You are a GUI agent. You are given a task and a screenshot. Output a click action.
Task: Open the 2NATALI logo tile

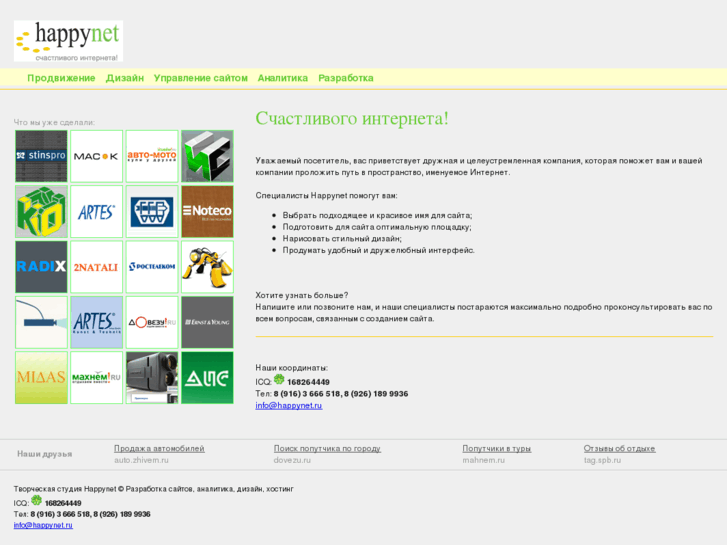(x=96, y=267)
